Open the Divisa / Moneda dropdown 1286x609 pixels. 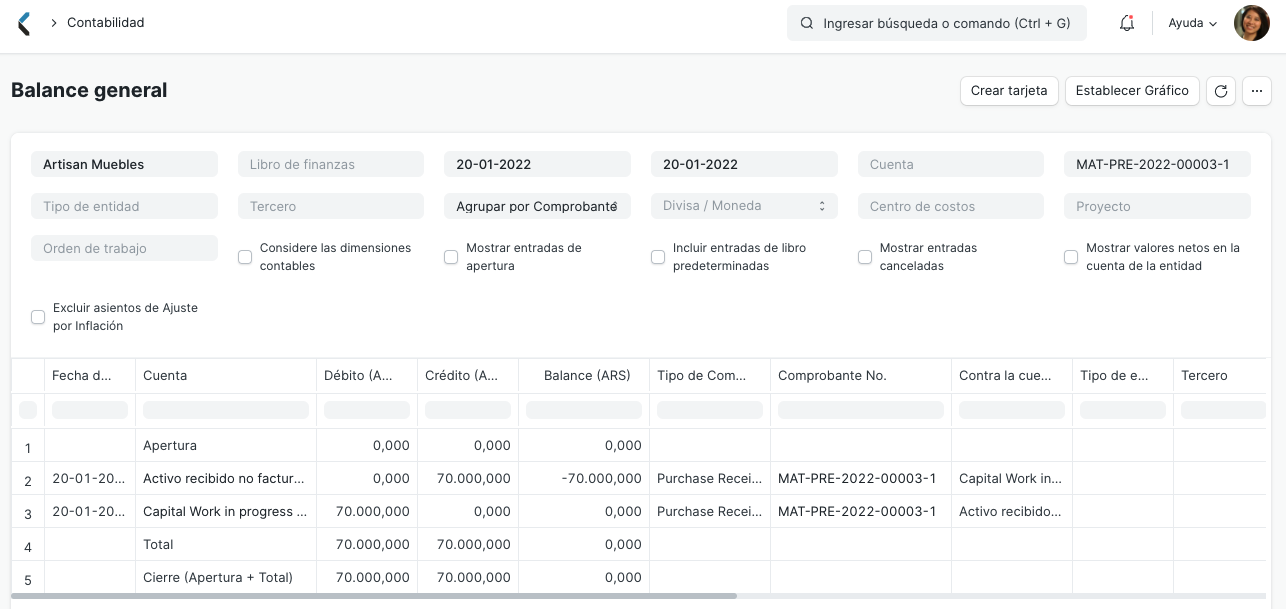click(744, 206)
